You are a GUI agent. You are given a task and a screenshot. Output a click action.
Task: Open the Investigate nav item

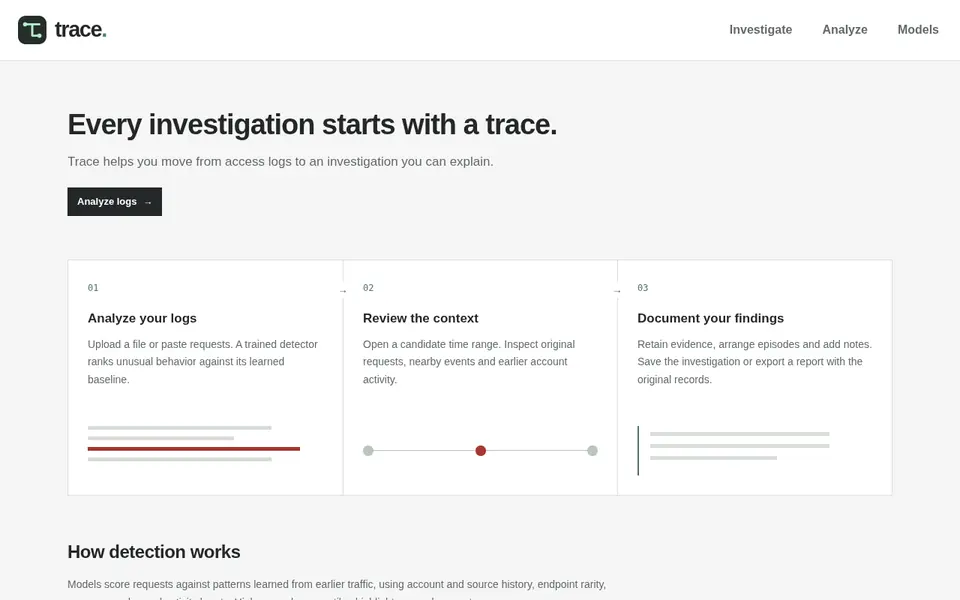pyautogui.click(x=760, y=29)
